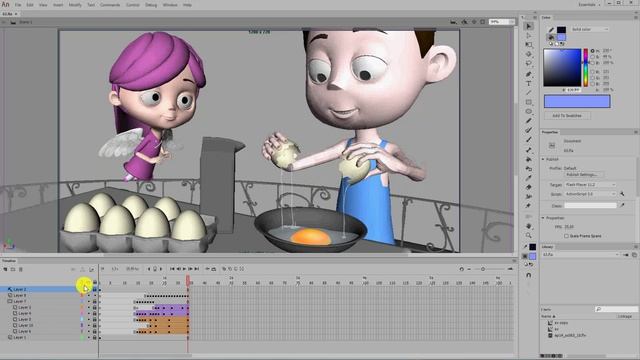Select the Eraser tool
This screenshot has height=360, width=640.
[x=529, y=187]
